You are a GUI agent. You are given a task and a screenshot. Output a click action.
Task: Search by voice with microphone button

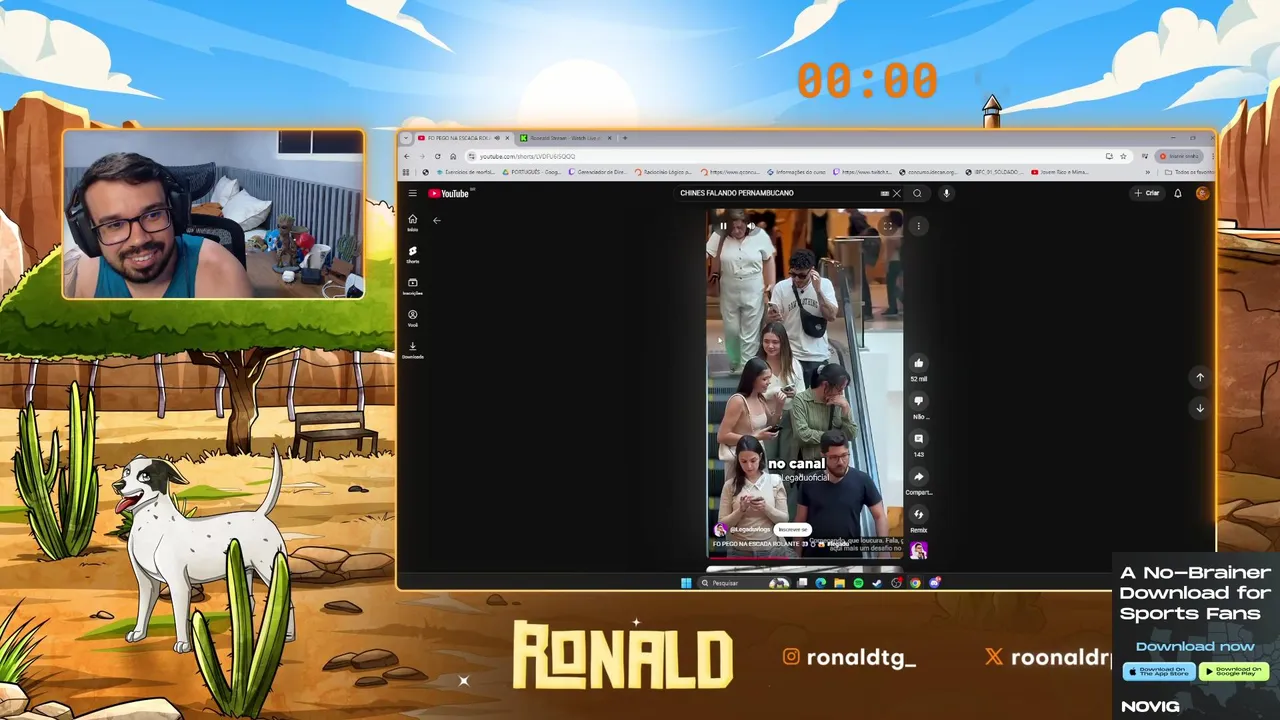coord(945,193)
